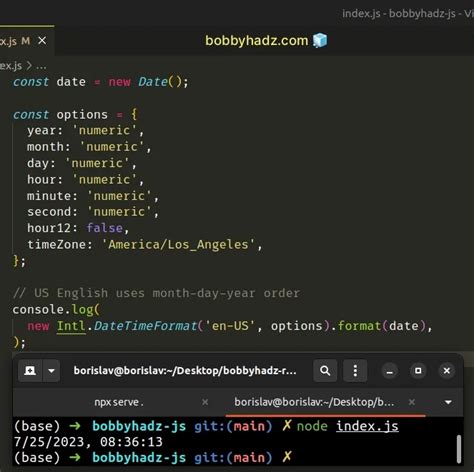Click the comment about month-day-year order

[x=156, y=293]
